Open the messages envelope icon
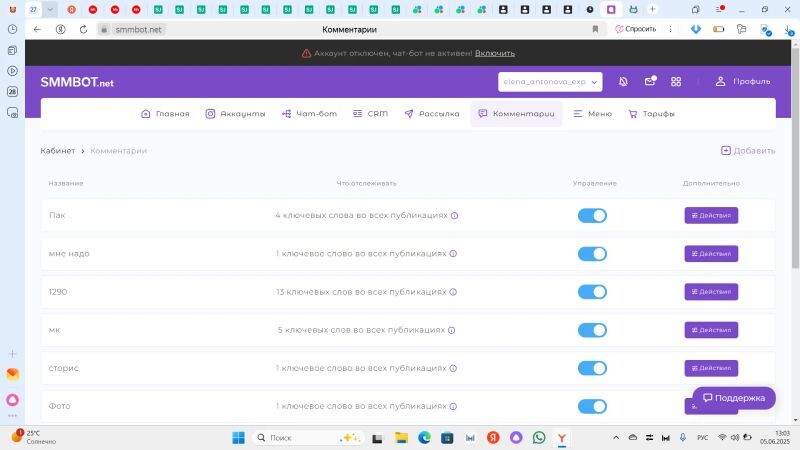The height and width of the screenshot is (450, 800). tap(650, 81)
